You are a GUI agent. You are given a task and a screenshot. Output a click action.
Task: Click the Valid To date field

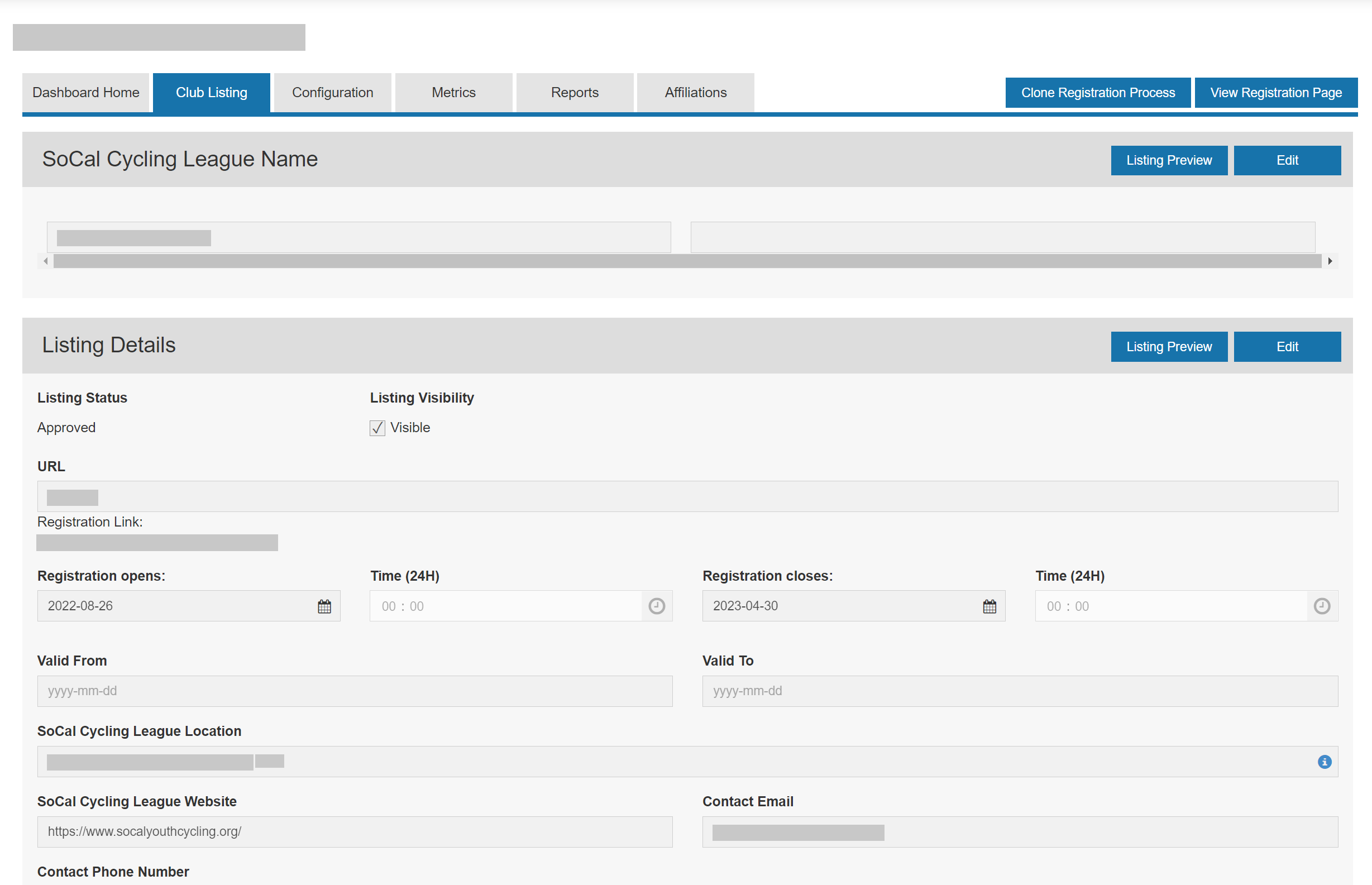[x=1020, y=691]
